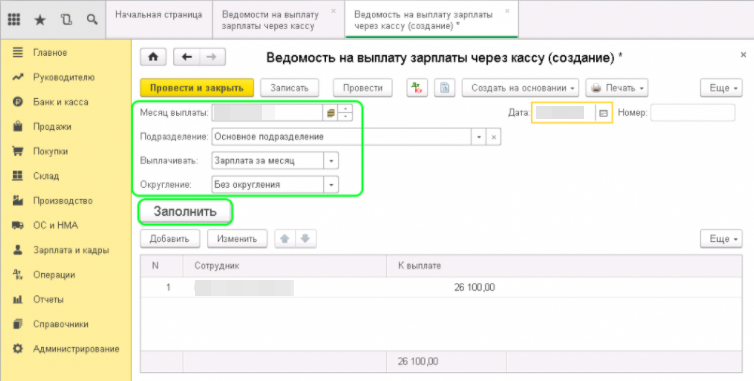Click Заполнить button

coord(185,212)
